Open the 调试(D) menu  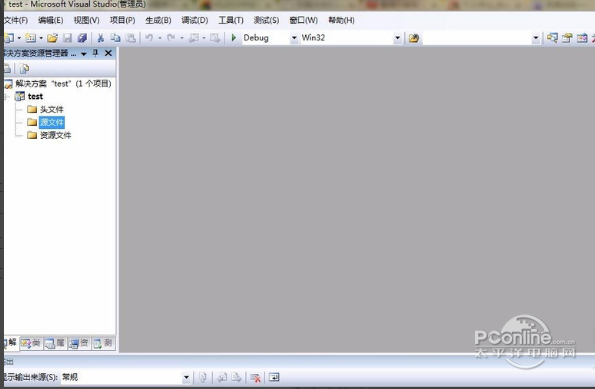pos(195,20)
